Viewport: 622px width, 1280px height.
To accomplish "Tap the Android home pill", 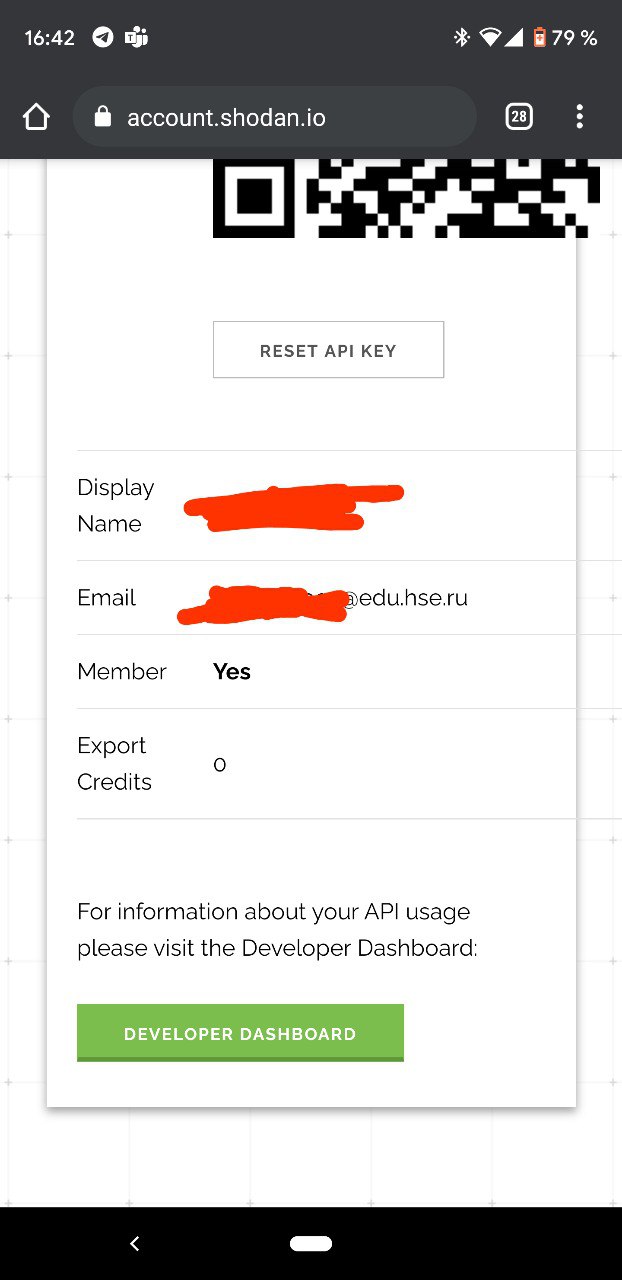I will click(x=311, y=1243).
